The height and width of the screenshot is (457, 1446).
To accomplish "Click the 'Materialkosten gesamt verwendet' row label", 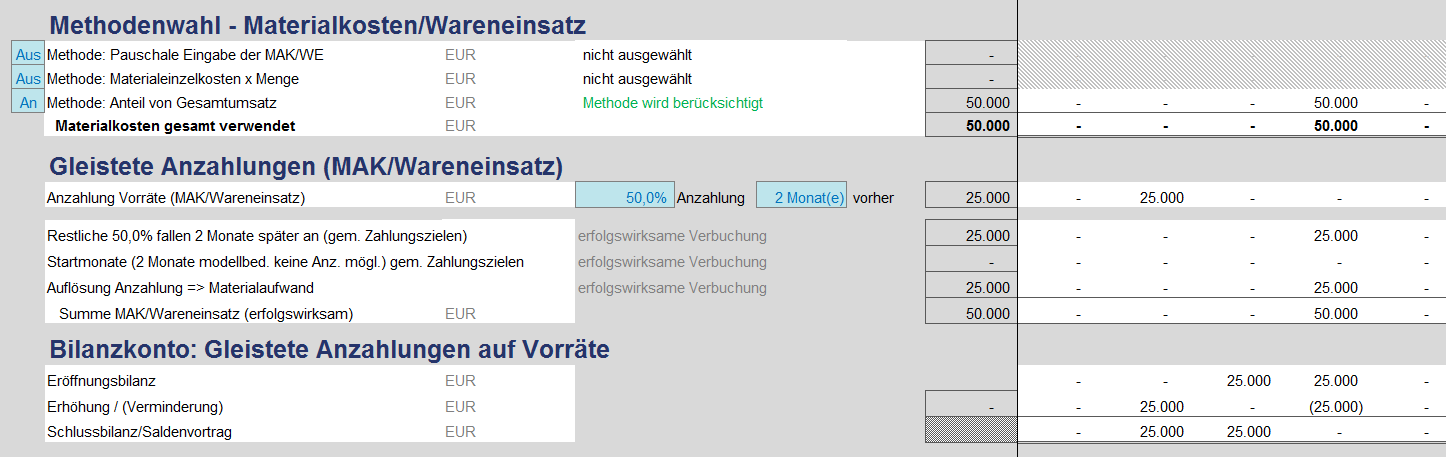I will (x=175, y=126).
